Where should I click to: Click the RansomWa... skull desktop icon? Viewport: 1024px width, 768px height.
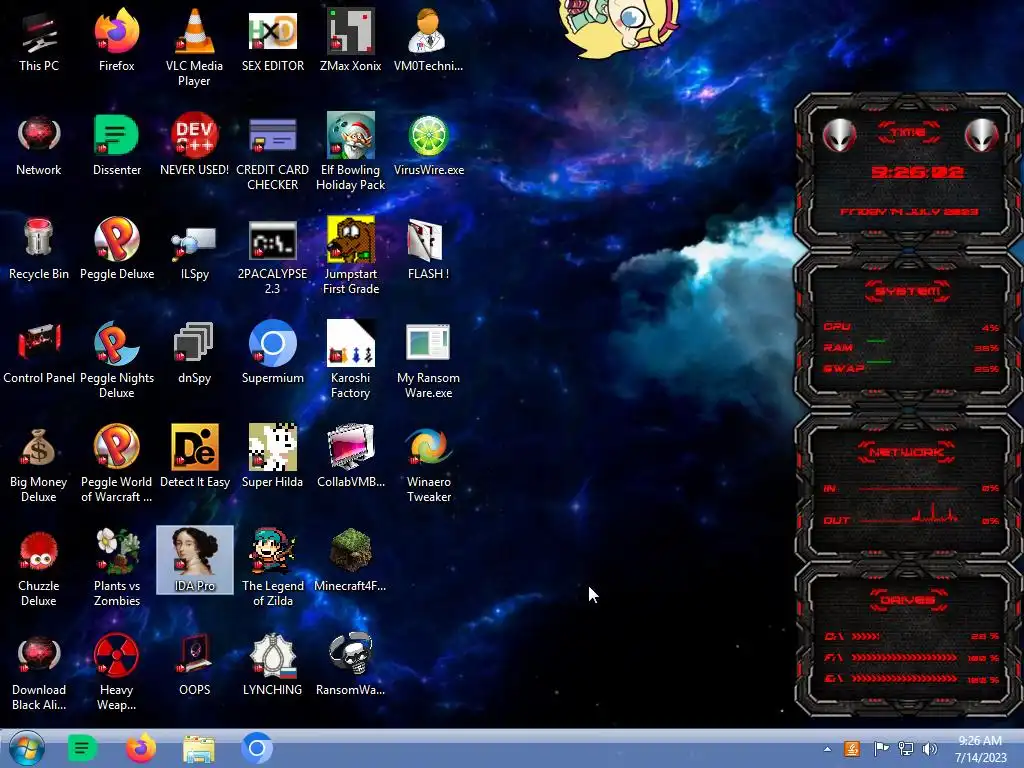[351, 665]
